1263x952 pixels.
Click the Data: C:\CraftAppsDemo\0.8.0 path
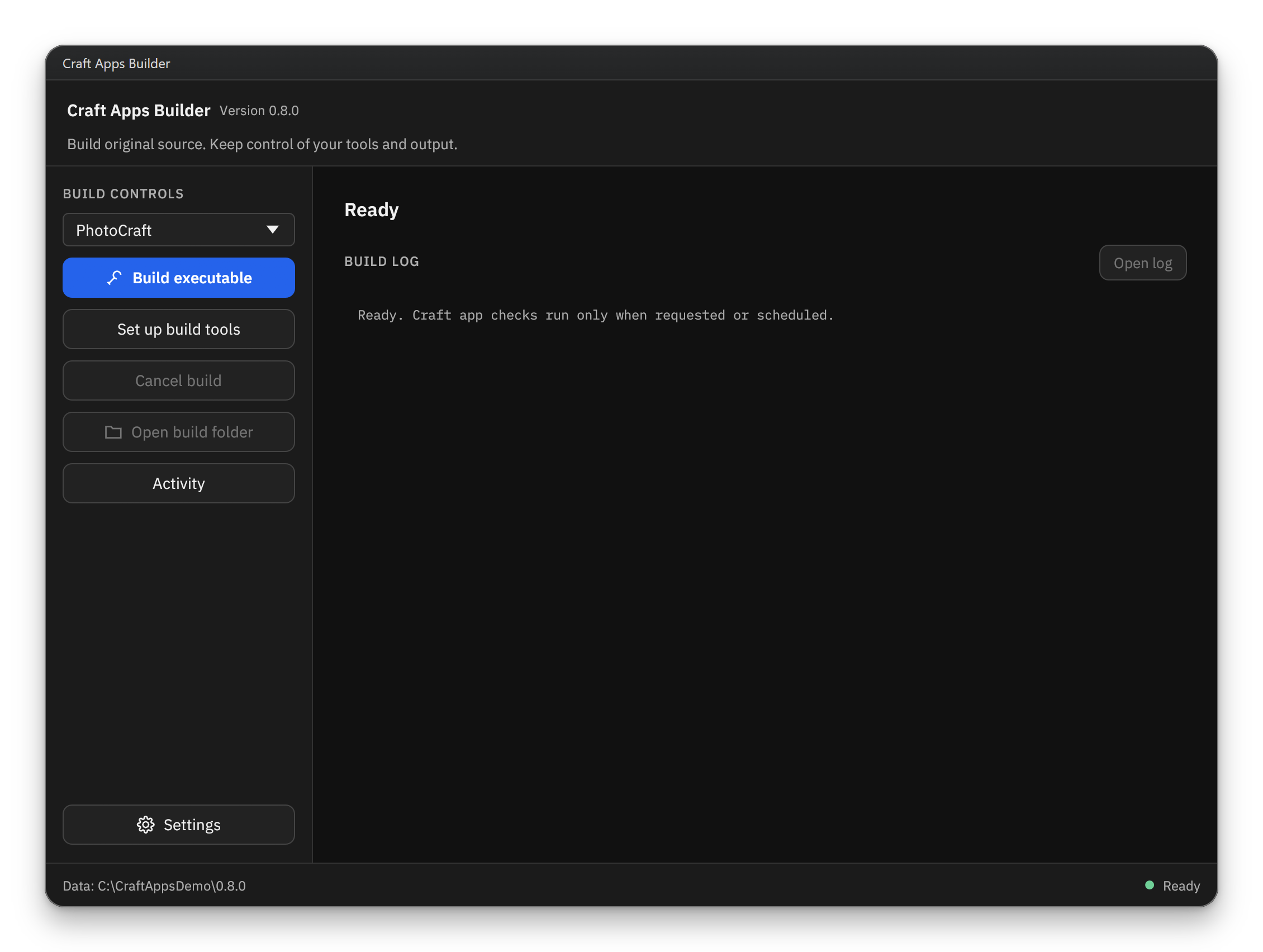[154, 886]
